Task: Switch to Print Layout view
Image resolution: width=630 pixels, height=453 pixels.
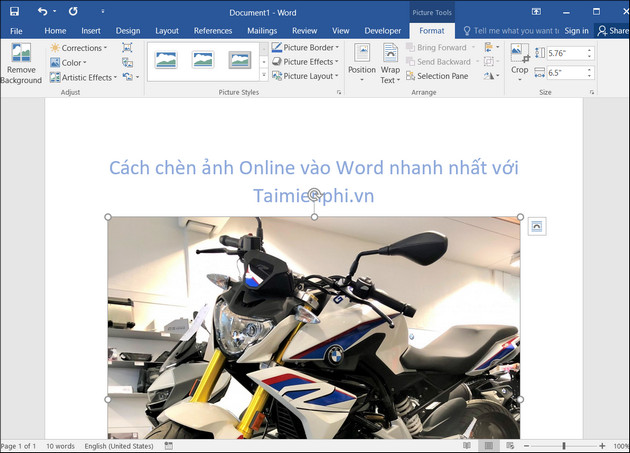Action: (x=489, y=446)
